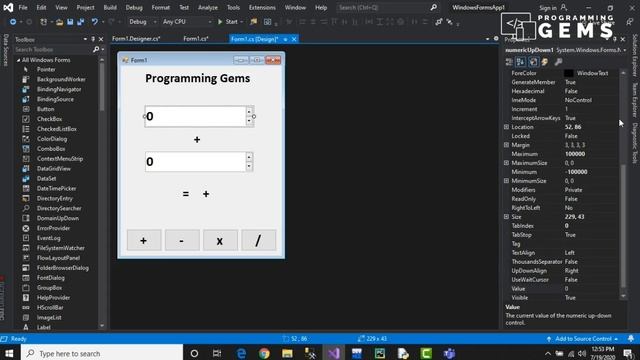Open File Explorer from the taskbar
The width and height of the screenshot is (640, 360).
point(287,353)
